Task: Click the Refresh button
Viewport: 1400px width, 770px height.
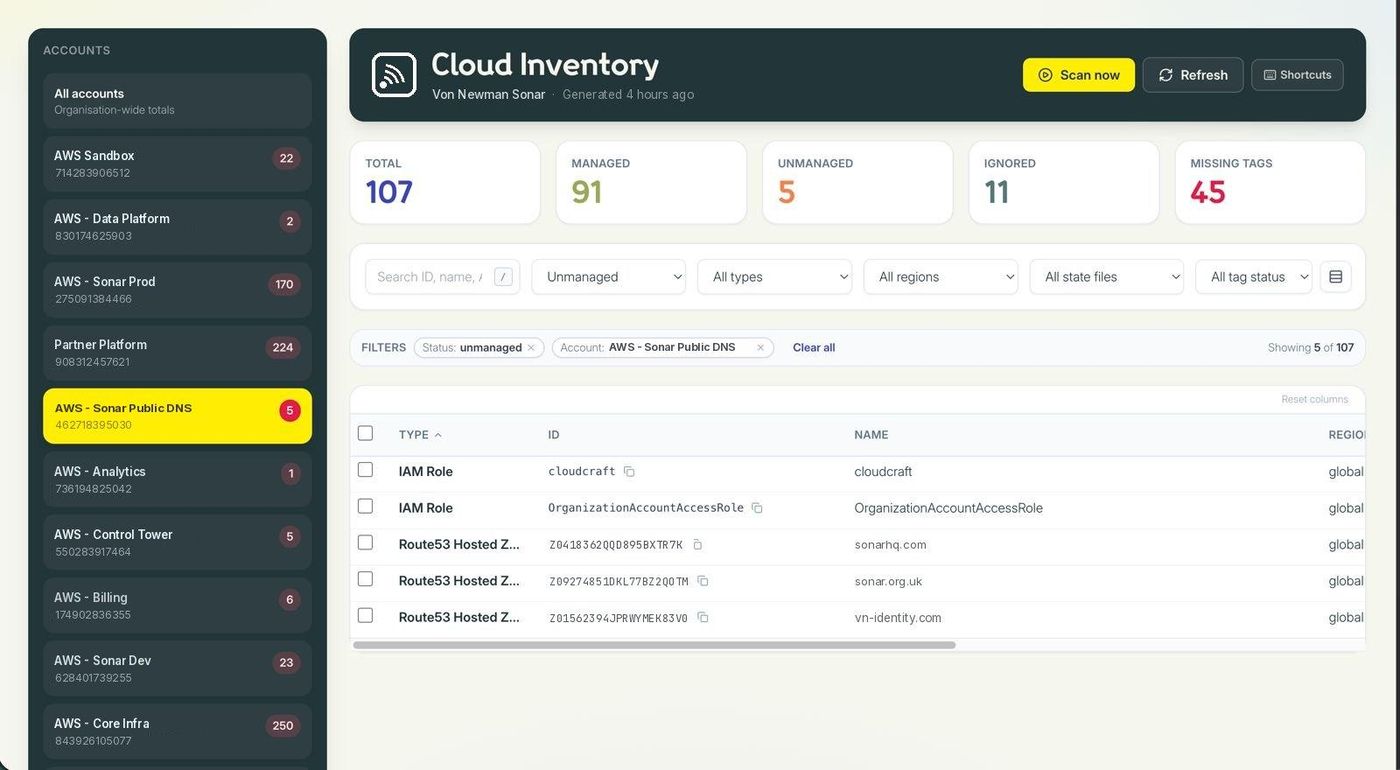Action: pyautogui.click(x=1193, y=75)
